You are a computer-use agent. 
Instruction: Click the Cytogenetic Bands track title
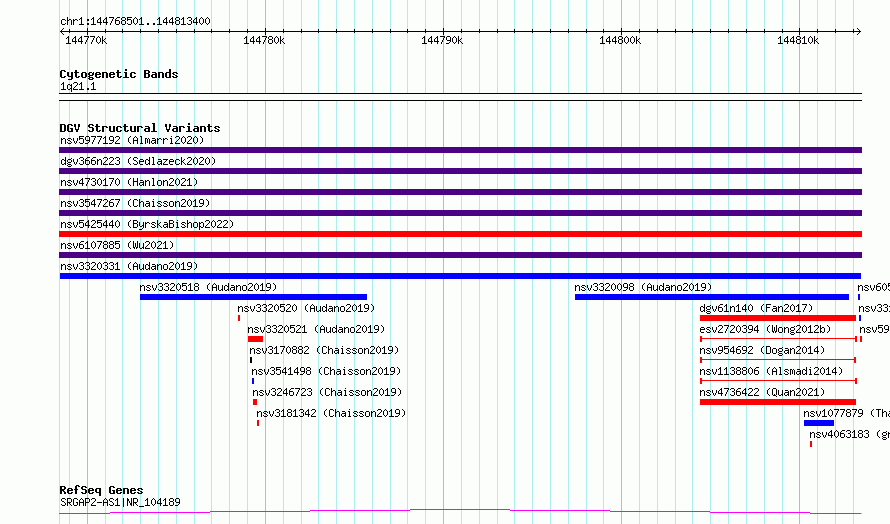[119, 74]
